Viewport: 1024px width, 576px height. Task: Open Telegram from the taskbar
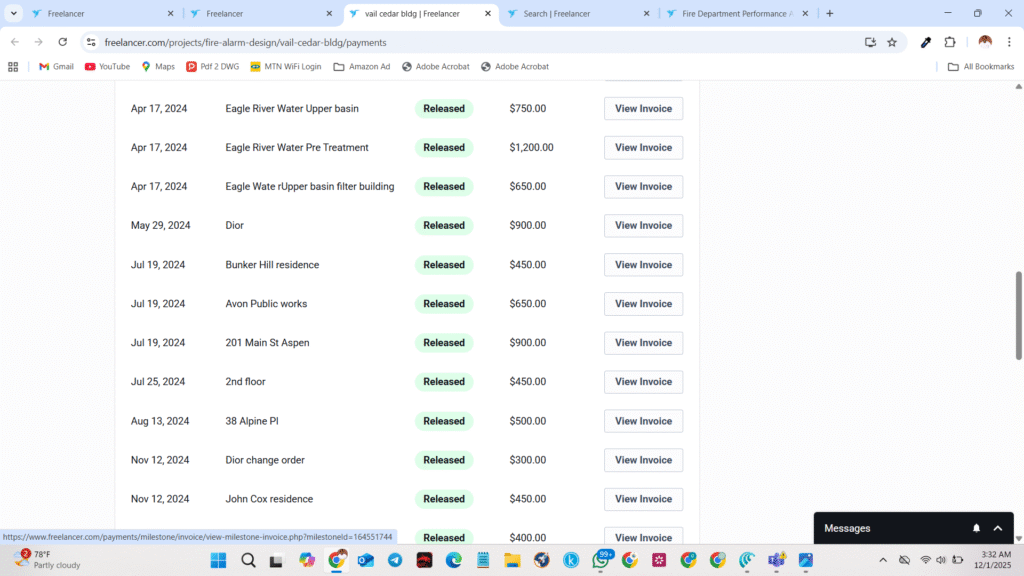pos(395,560)
